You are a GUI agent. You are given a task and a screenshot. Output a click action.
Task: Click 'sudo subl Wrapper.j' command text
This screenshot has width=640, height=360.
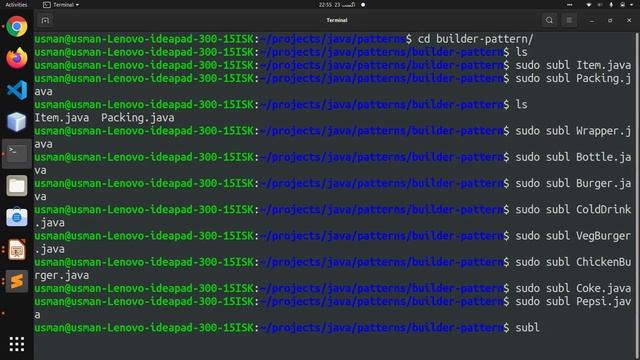573,131
